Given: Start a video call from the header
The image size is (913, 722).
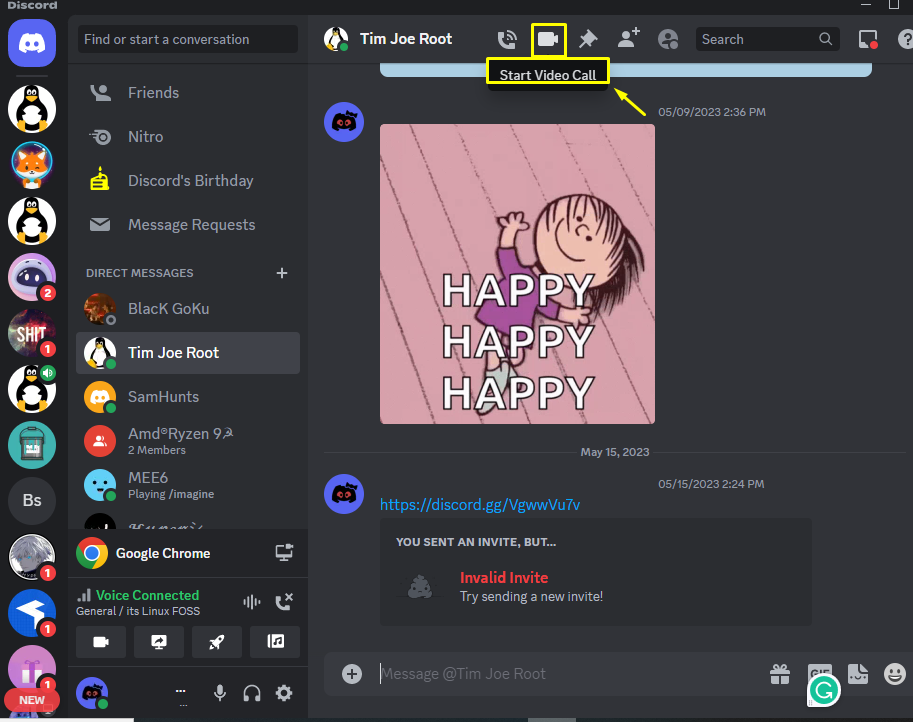Looking at the screenshot, I should (548, 40).
